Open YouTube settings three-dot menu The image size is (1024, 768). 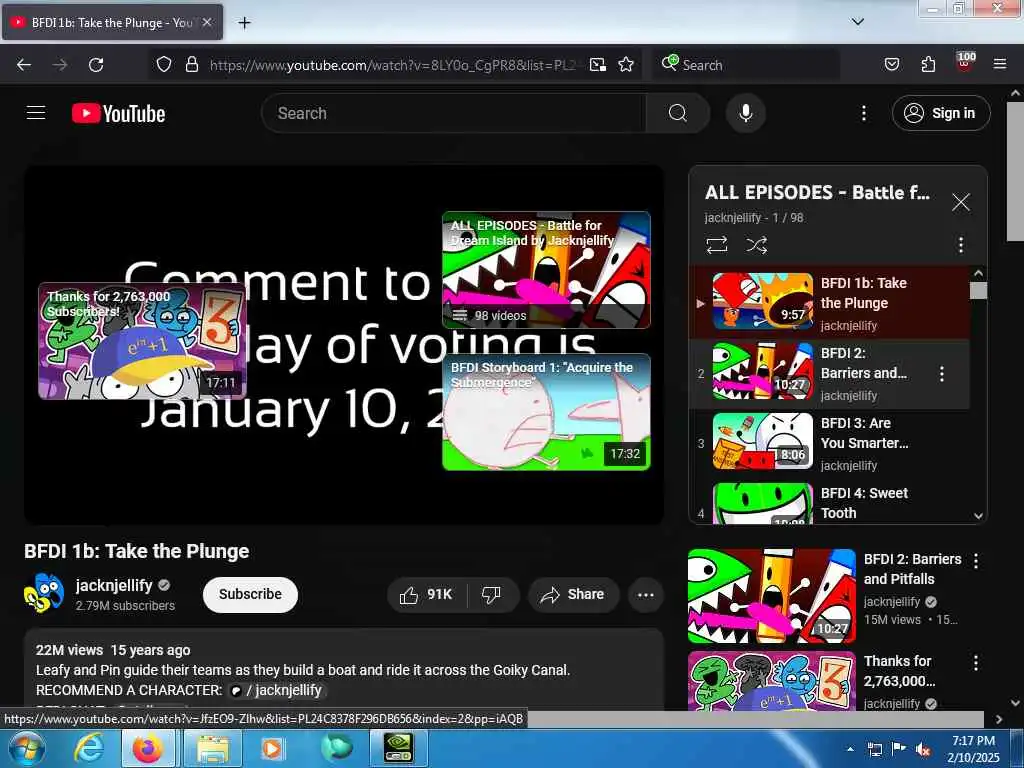[x=863, y=113]
